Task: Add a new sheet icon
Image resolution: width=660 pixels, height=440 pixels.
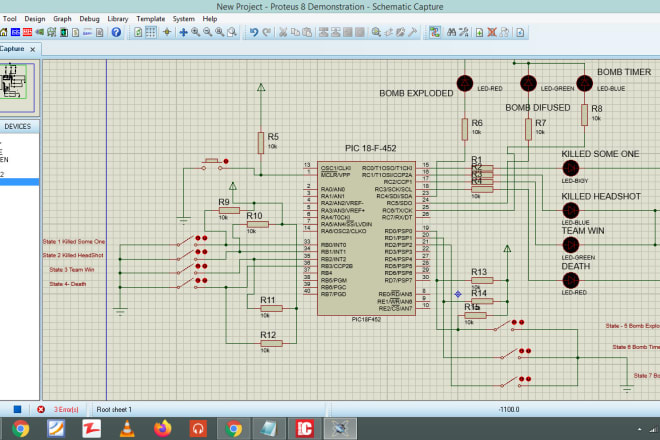Action: click(479, 32)
